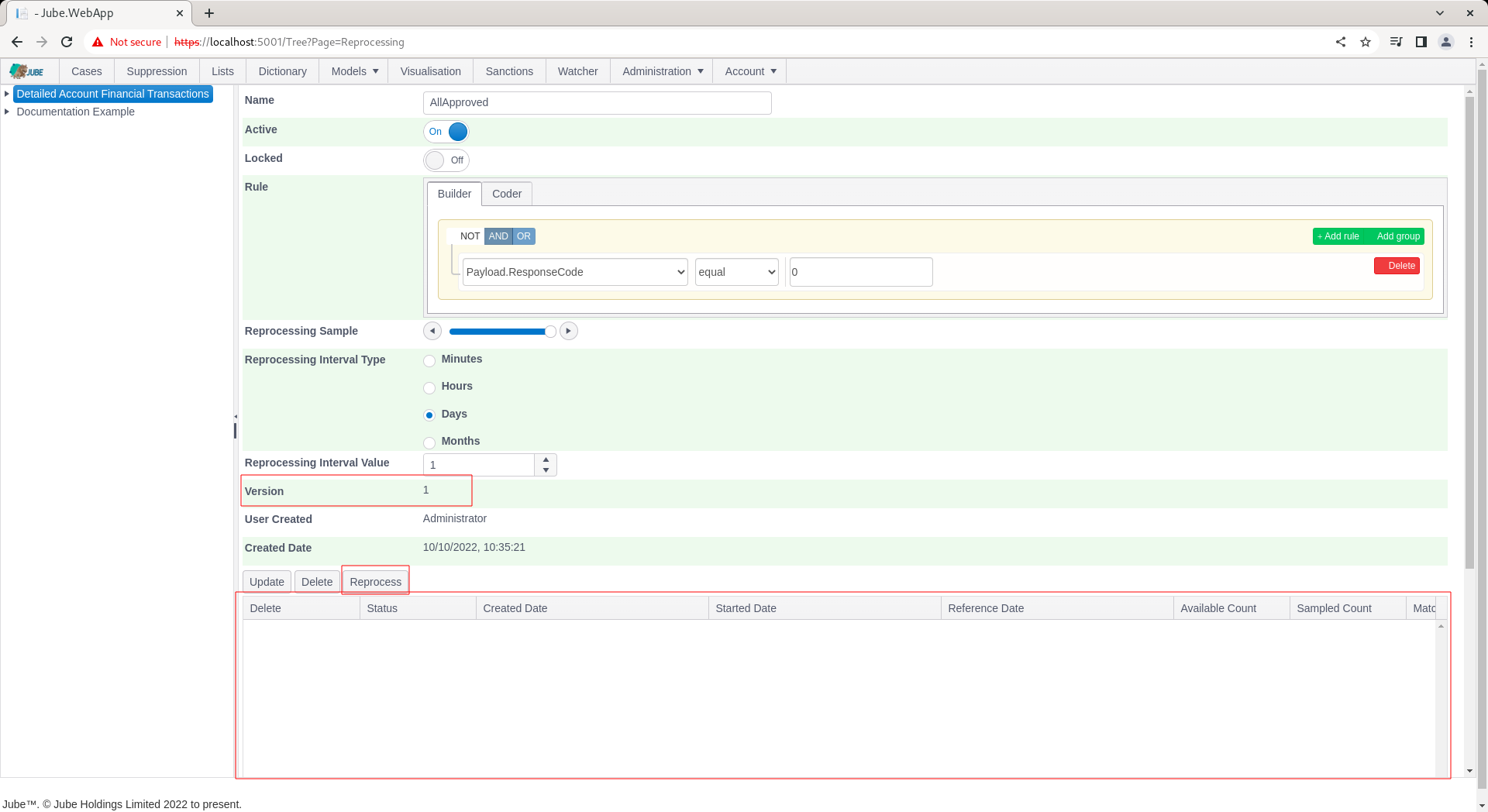
Task: Open the Sanctions menu item
Action: click(509, 71)
